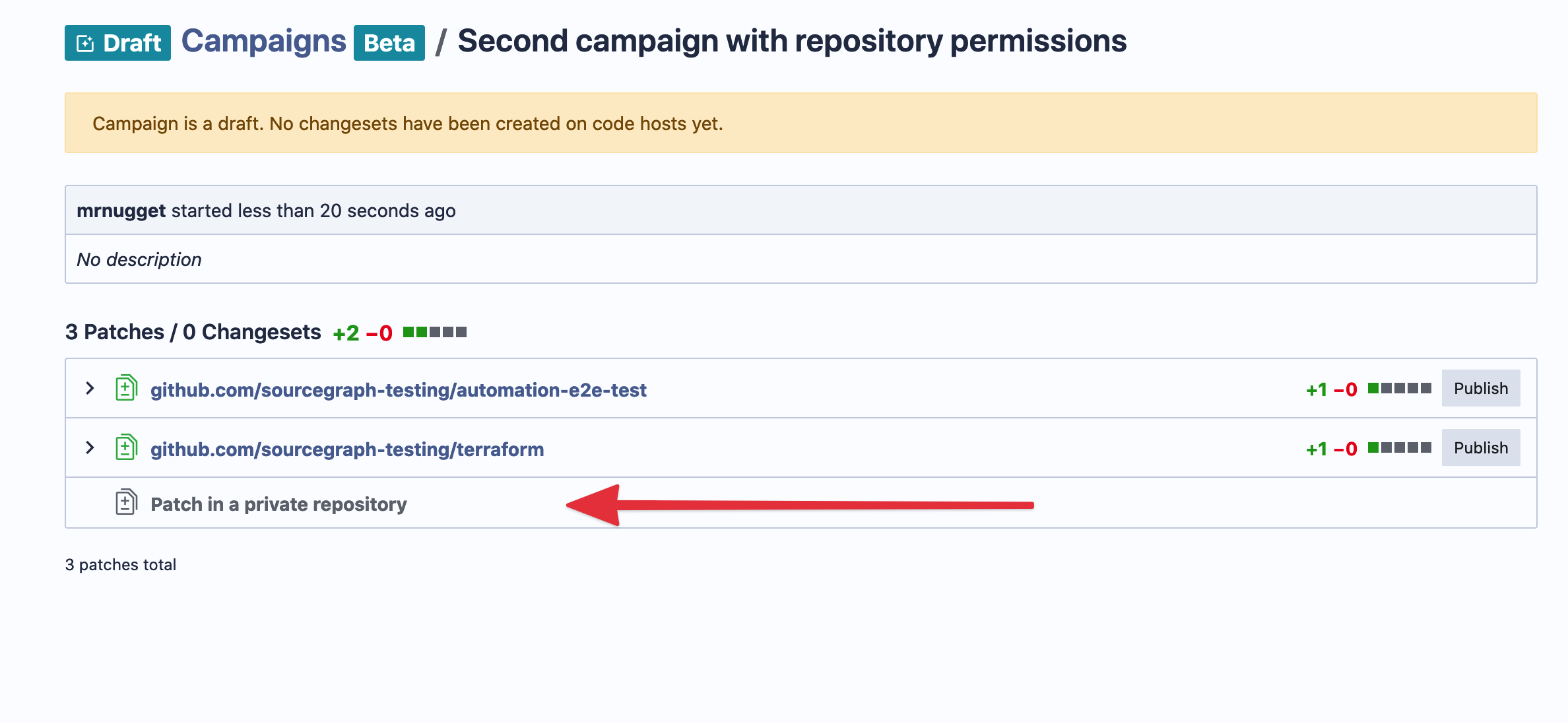Expand the terraform patch row

90,448
